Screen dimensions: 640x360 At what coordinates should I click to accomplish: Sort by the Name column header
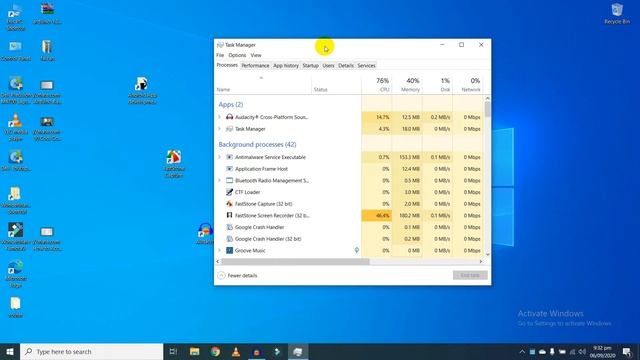263,84
